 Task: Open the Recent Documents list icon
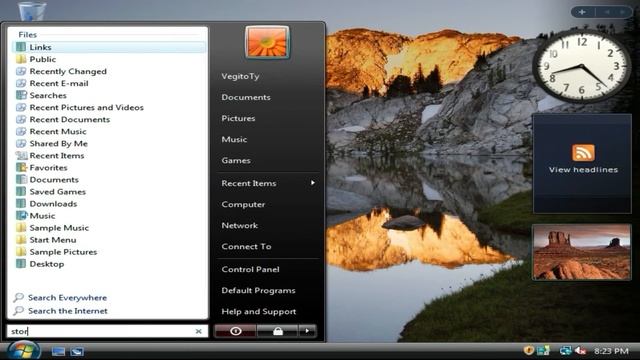tap(21, 120)
